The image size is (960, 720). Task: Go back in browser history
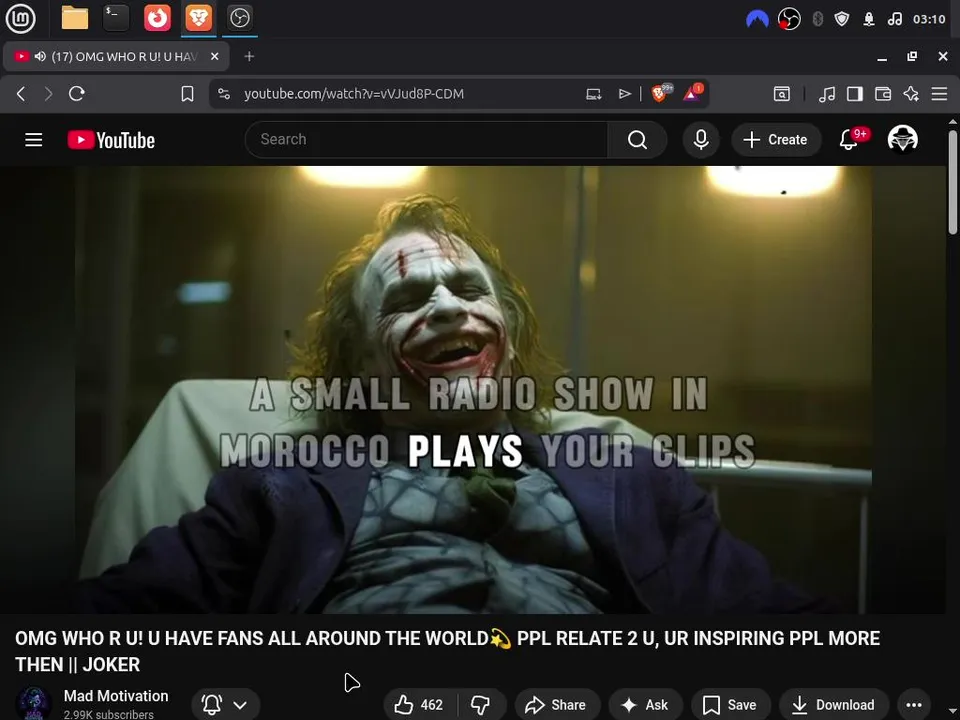click(x=21, y=94)
